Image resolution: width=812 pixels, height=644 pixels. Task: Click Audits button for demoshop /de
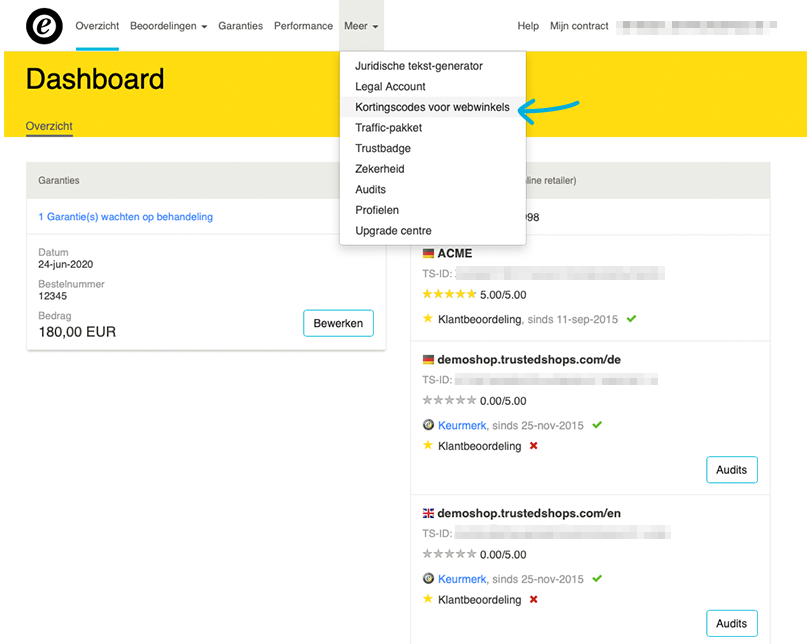(732, 470)
